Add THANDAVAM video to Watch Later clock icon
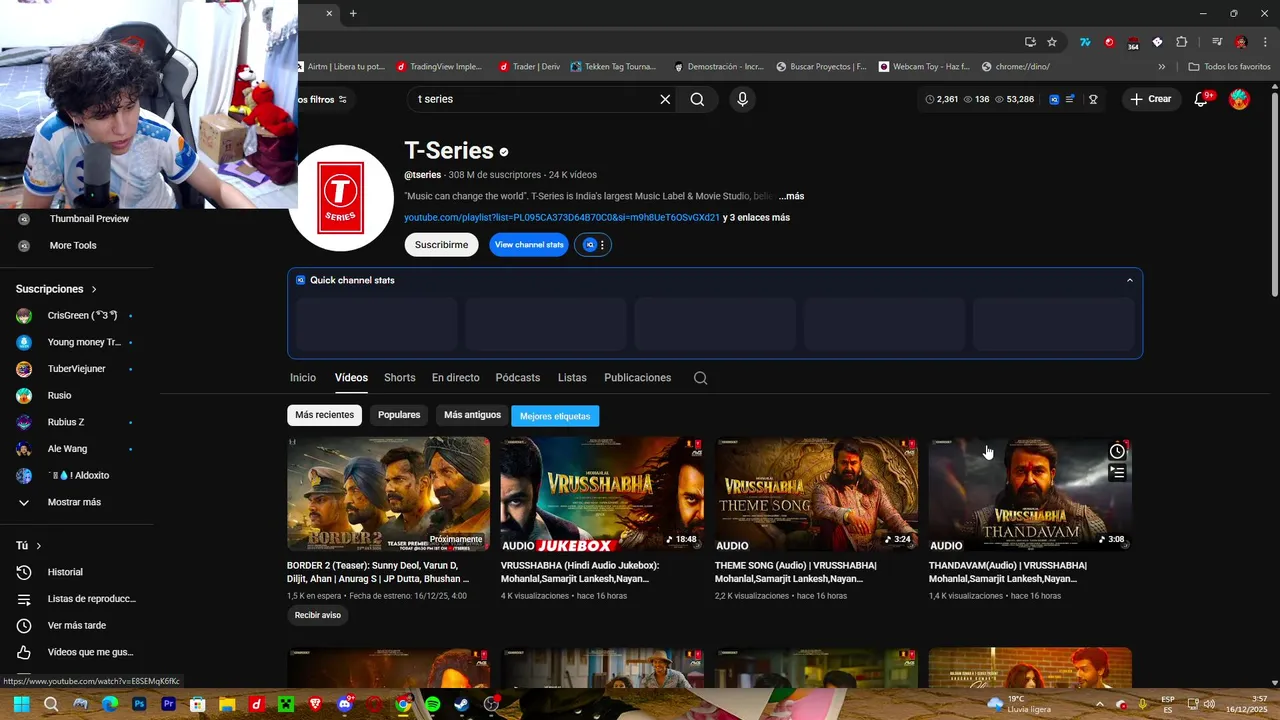Screen dimensions: 1280x720 point(1117,451)
